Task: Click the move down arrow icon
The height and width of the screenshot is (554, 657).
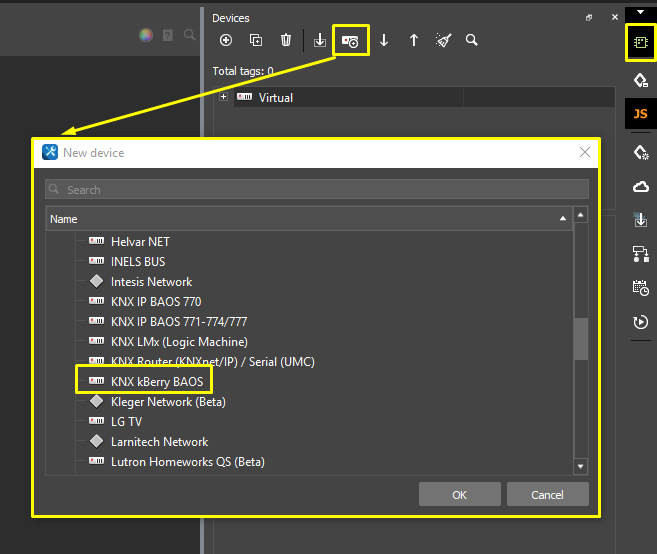Action: coord(384,41)
